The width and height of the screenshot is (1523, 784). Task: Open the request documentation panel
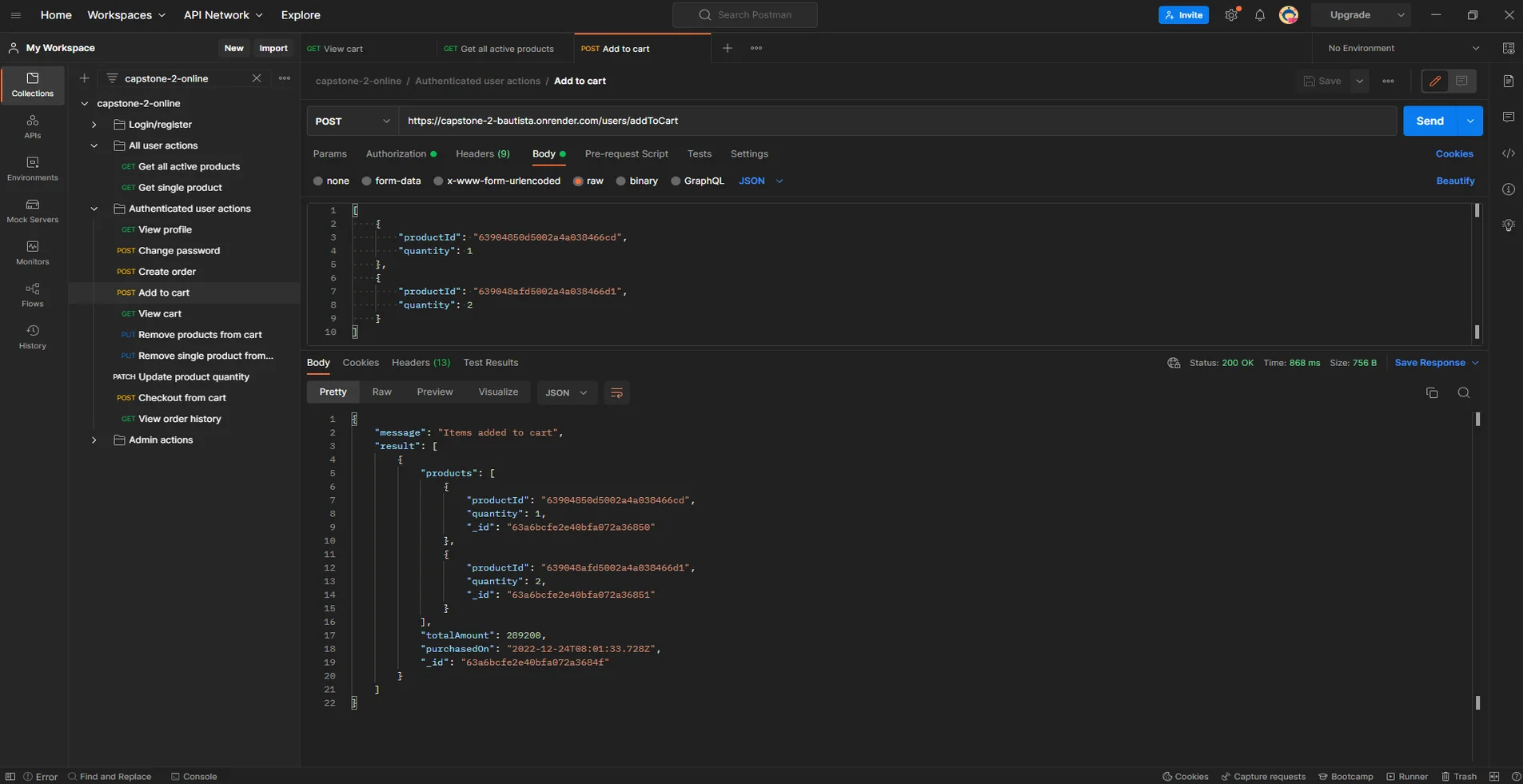coord(1509,81)
